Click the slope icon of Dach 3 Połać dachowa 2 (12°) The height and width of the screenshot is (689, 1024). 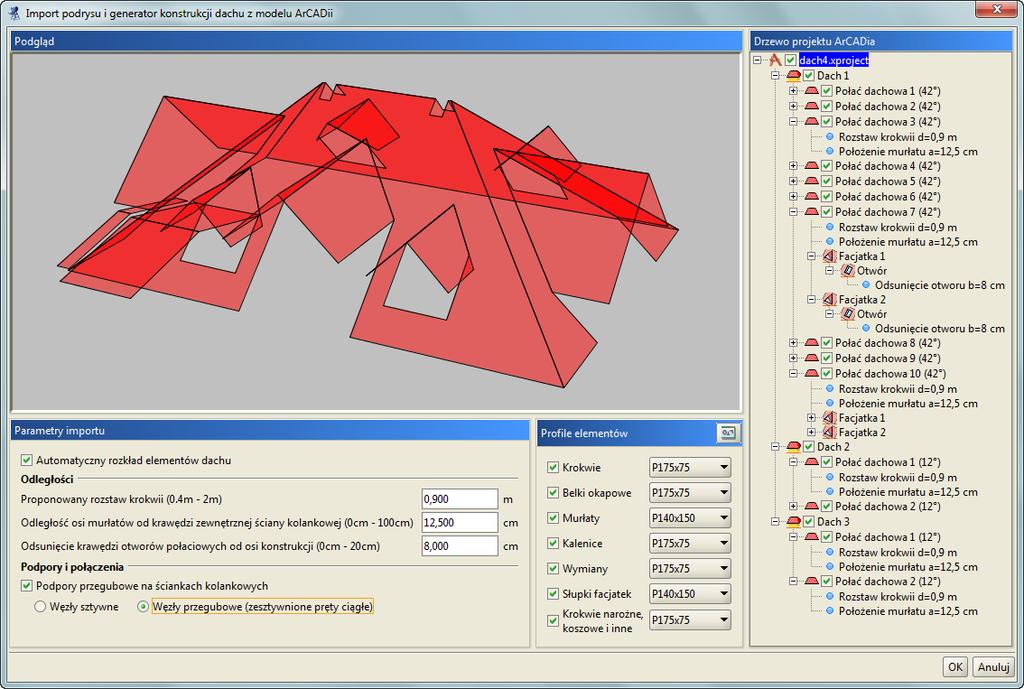812,581
